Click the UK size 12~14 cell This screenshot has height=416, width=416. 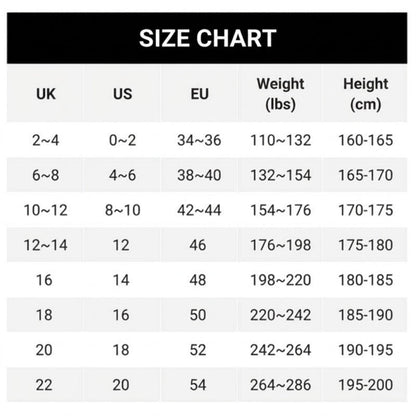[45, 245]
